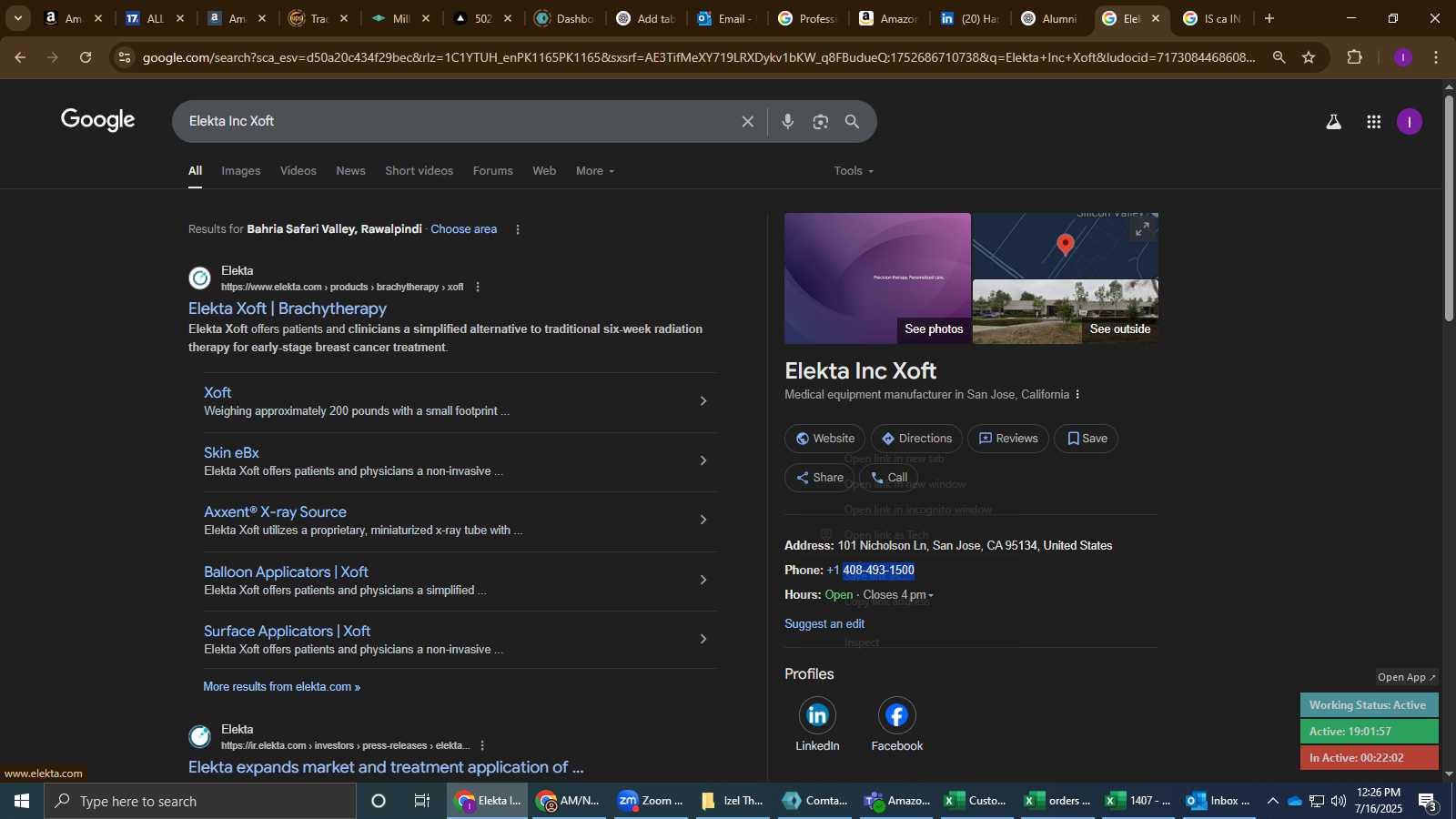Image resolution: width=1456 pixels, height=819 pixels.
Task: Click the Windows taskbar search box
Action: tap(200, 801)
